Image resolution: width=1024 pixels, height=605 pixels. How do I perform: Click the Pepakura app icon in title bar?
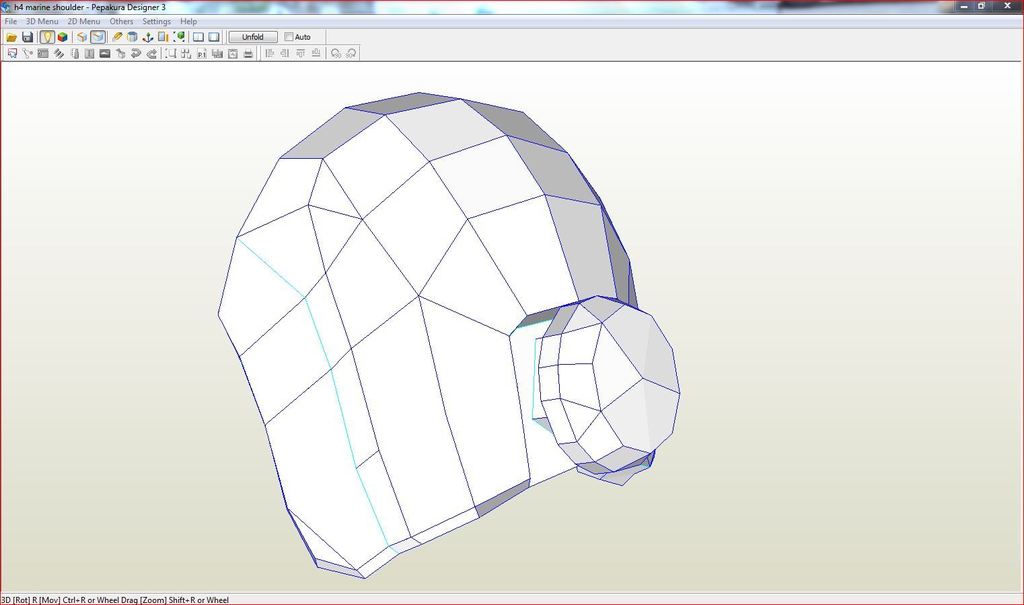7,7
